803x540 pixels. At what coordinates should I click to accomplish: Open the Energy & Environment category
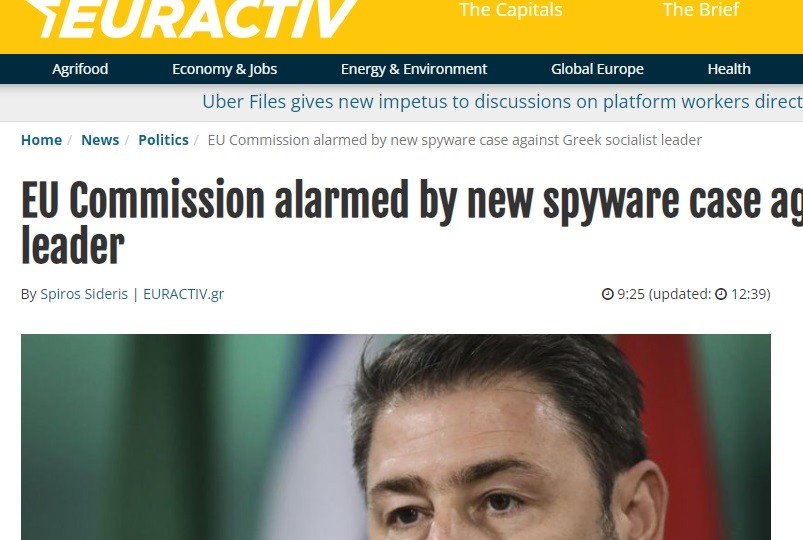[414, 69]
